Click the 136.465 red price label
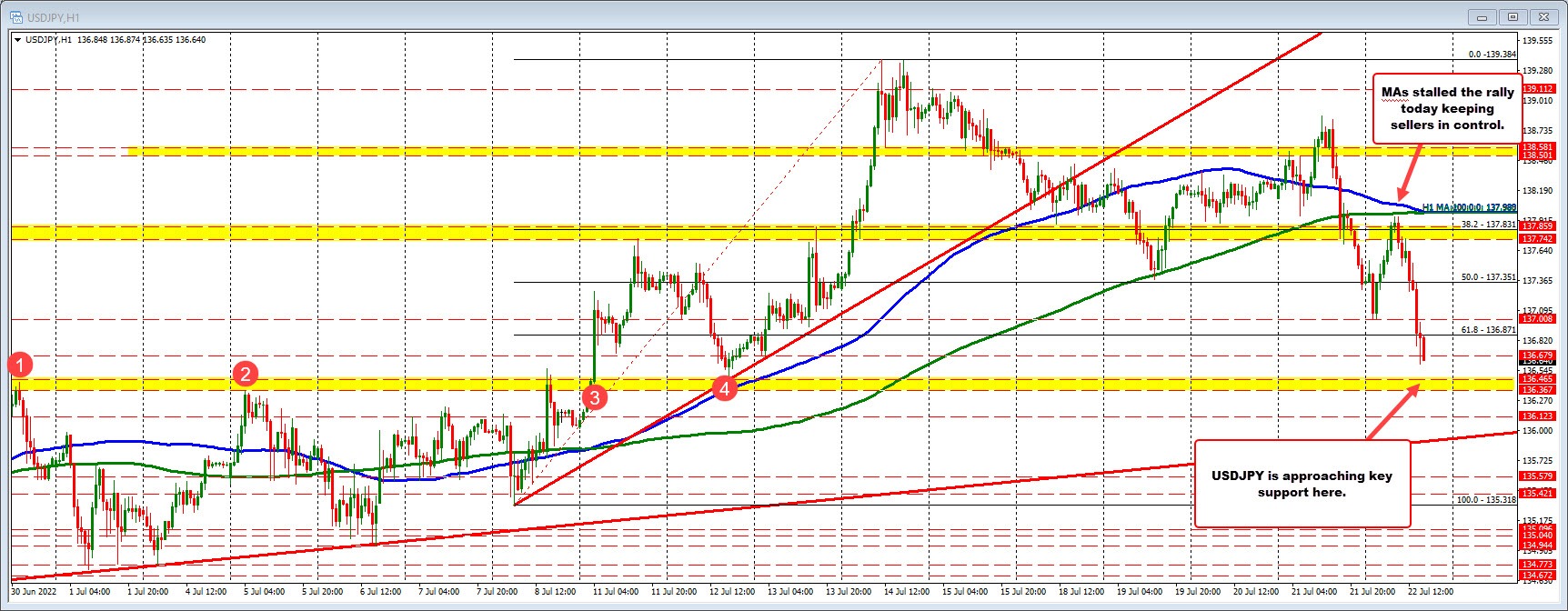This screenshot has width=1568, height=611. click(1539, 378)
